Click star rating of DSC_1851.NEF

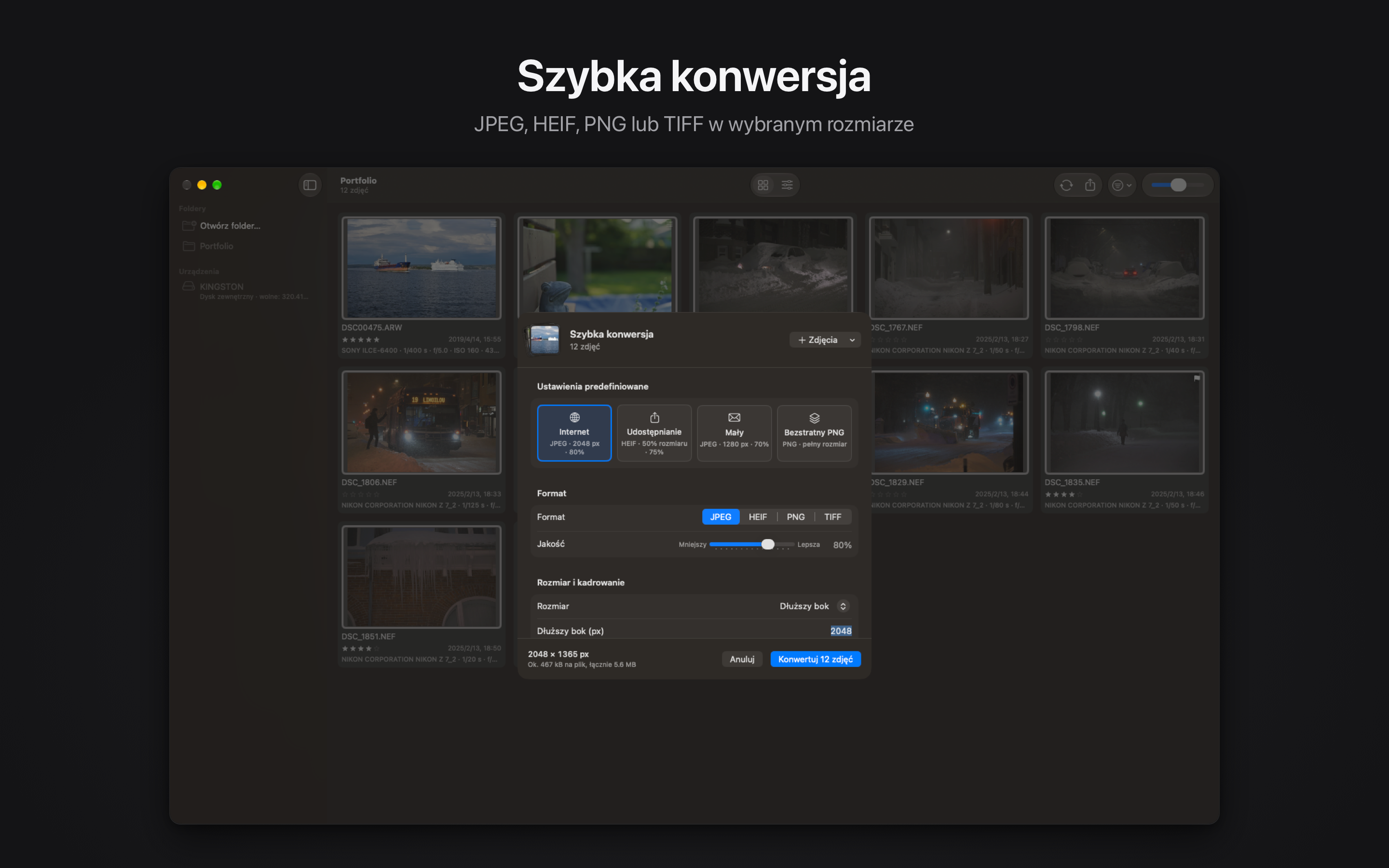click(x=360, y=649)
